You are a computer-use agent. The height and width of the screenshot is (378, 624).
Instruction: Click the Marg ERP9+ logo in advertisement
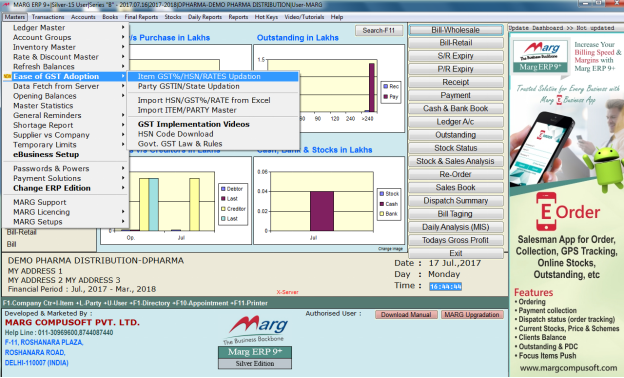(x=540, y=56)
